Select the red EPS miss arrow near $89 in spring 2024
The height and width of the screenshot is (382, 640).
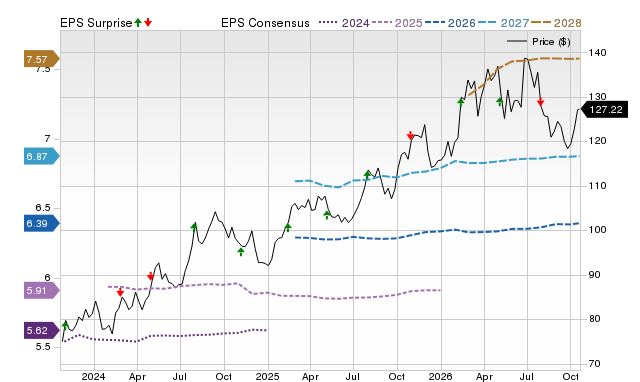point(151,277)
